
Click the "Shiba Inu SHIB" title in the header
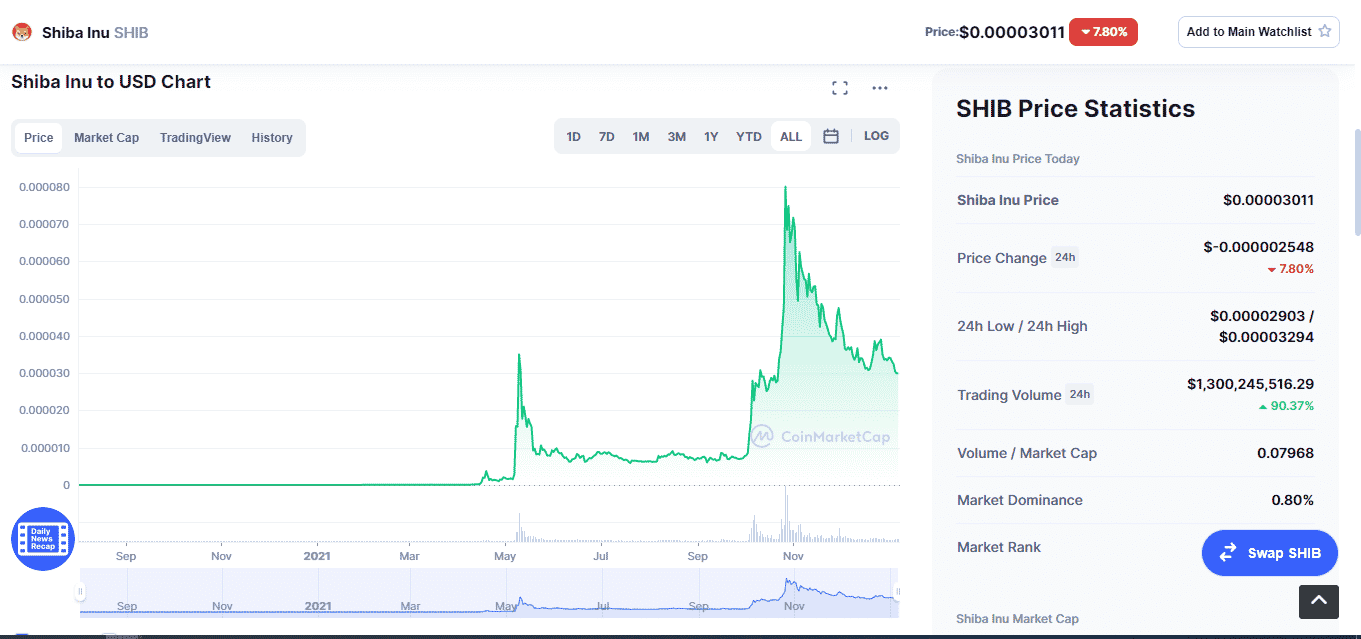pos(95,33)
